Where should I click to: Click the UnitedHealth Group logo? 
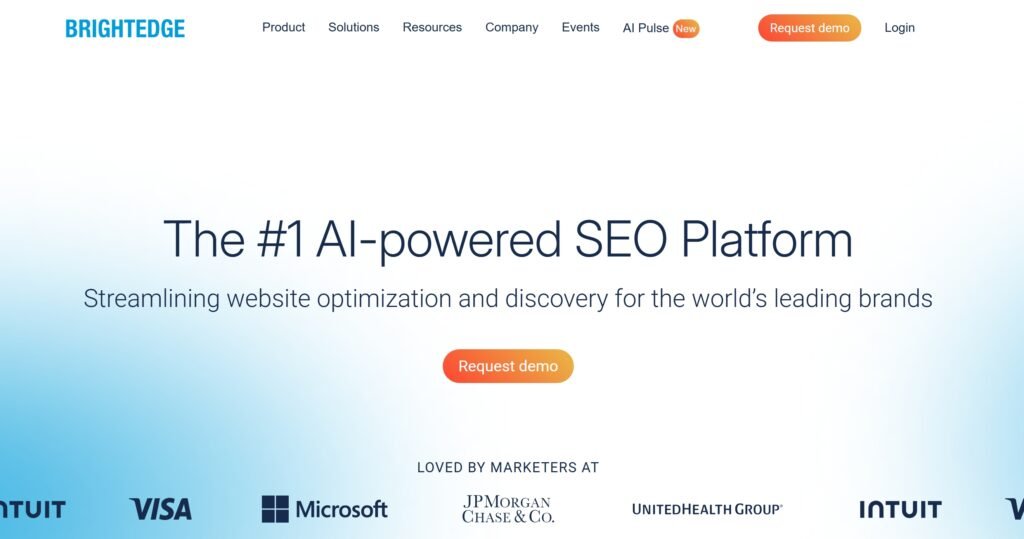[x=707, y=509]
